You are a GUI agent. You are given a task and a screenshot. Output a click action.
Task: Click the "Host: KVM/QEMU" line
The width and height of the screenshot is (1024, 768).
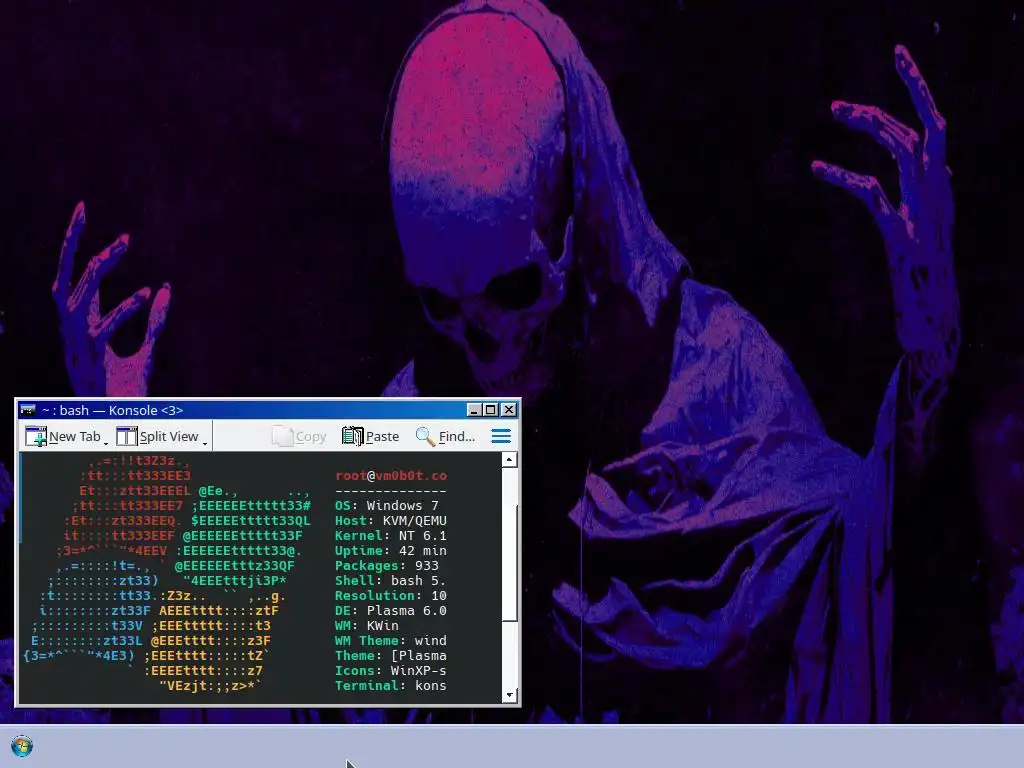click(x=391, y=520)
